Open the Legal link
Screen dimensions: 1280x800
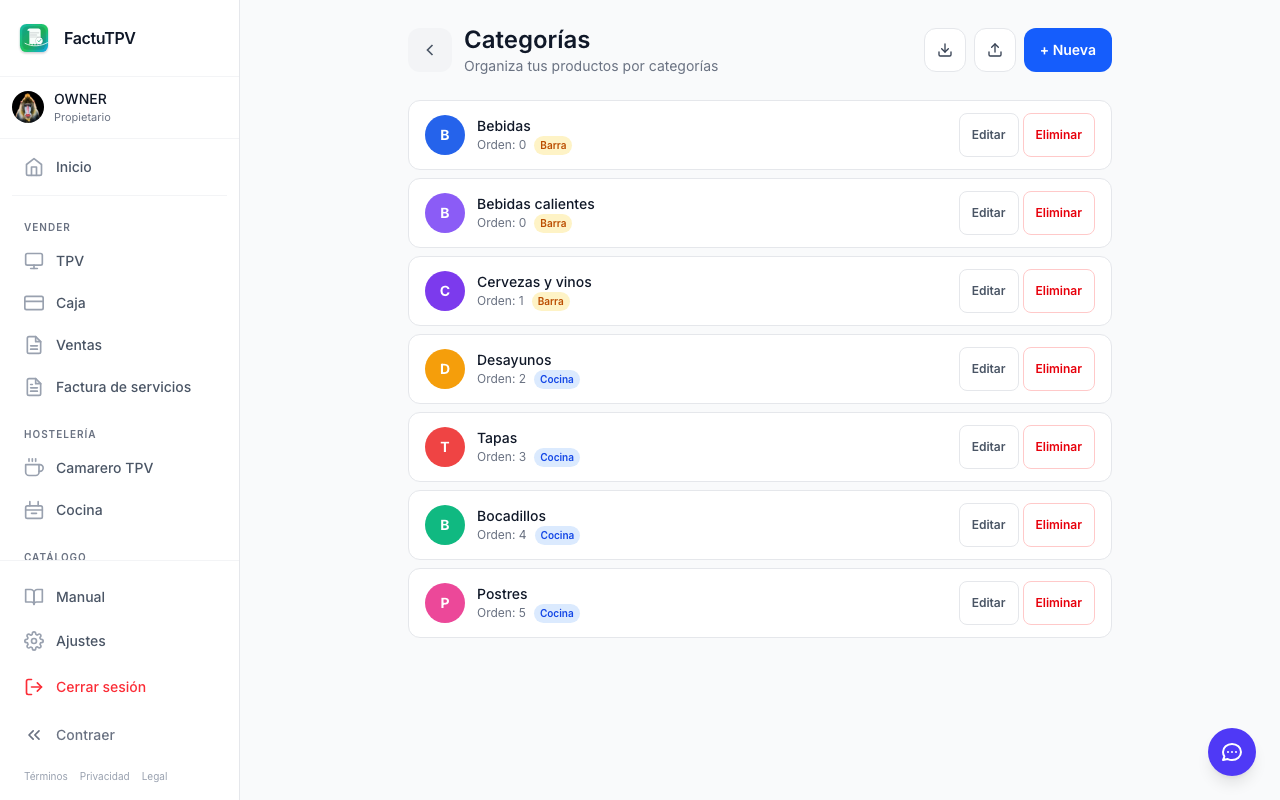154,776
